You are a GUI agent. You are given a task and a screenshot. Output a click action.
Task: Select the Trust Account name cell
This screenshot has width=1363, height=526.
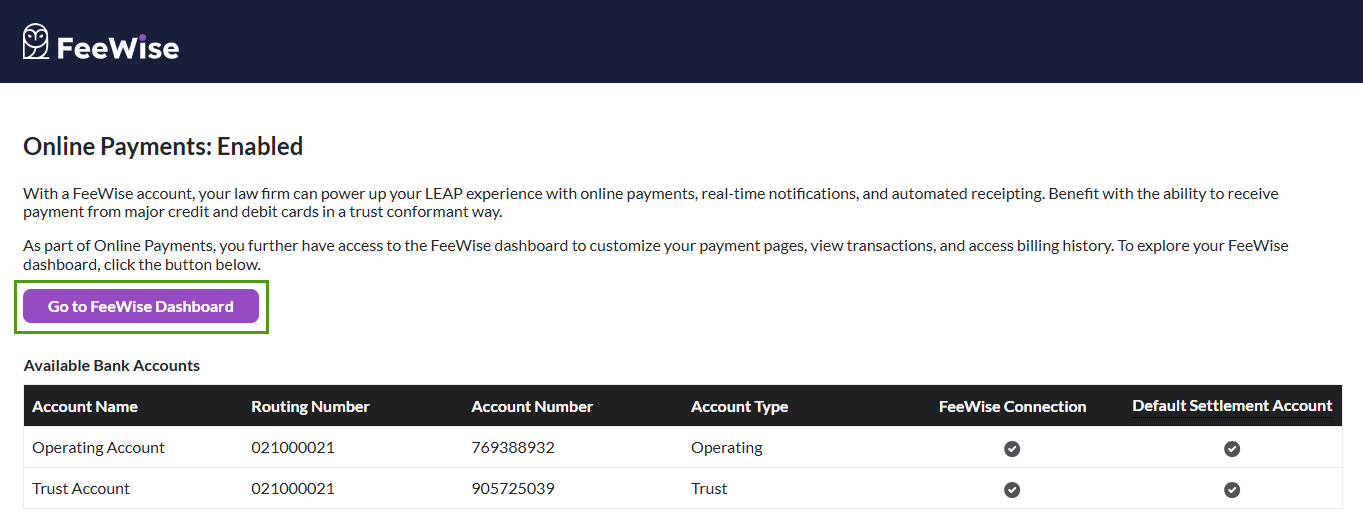coord(81,489)
